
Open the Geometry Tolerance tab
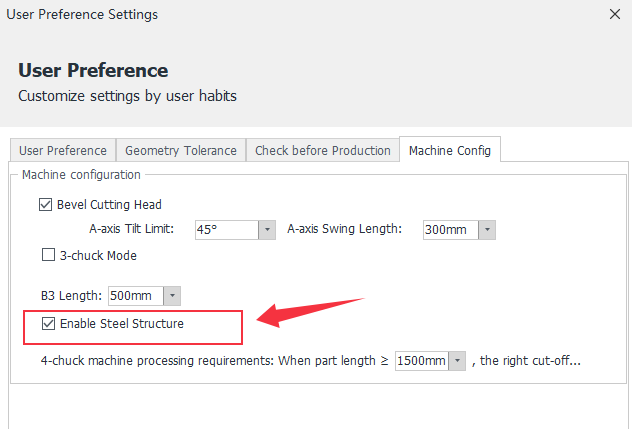(181, 150)
